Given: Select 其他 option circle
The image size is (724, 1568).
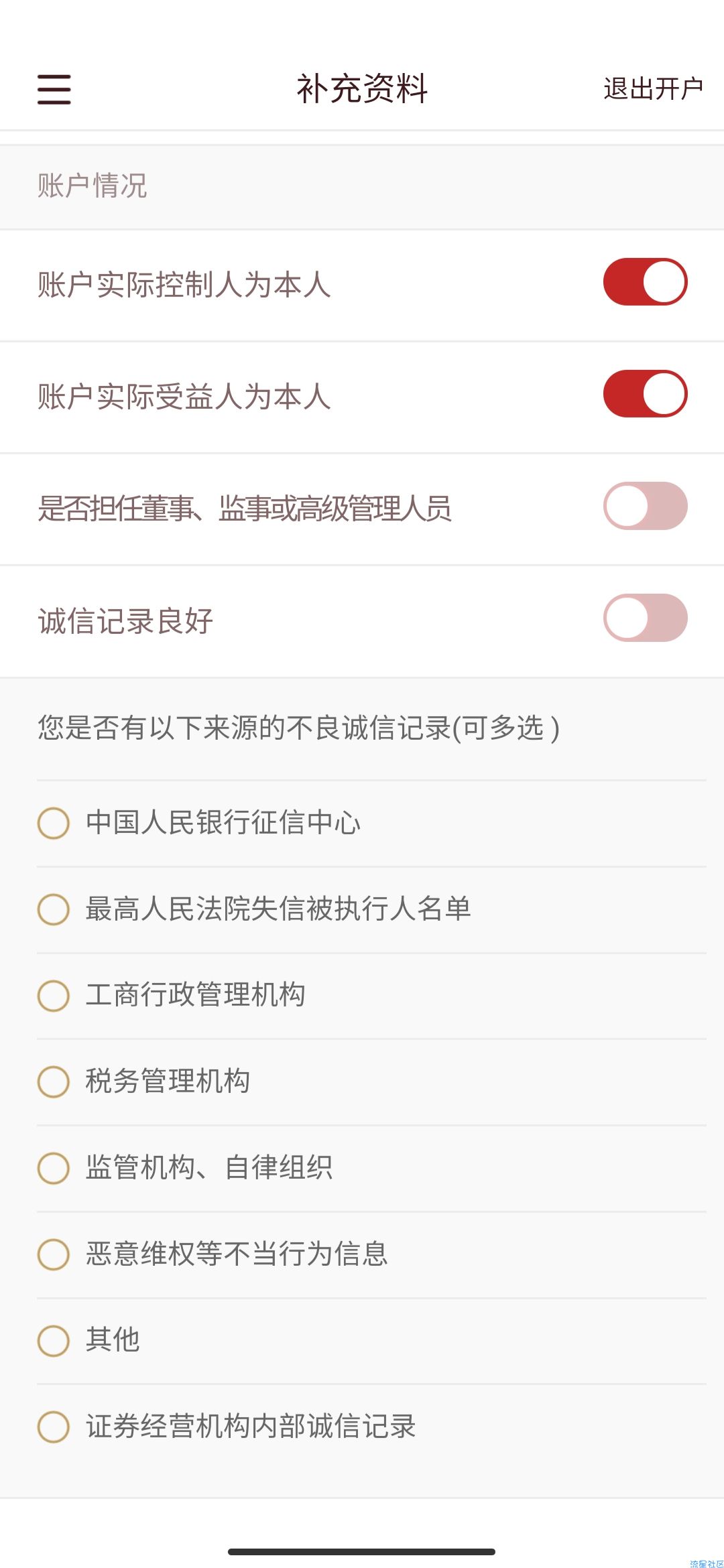Looking at the screenshot, I should pos(54,1340).
